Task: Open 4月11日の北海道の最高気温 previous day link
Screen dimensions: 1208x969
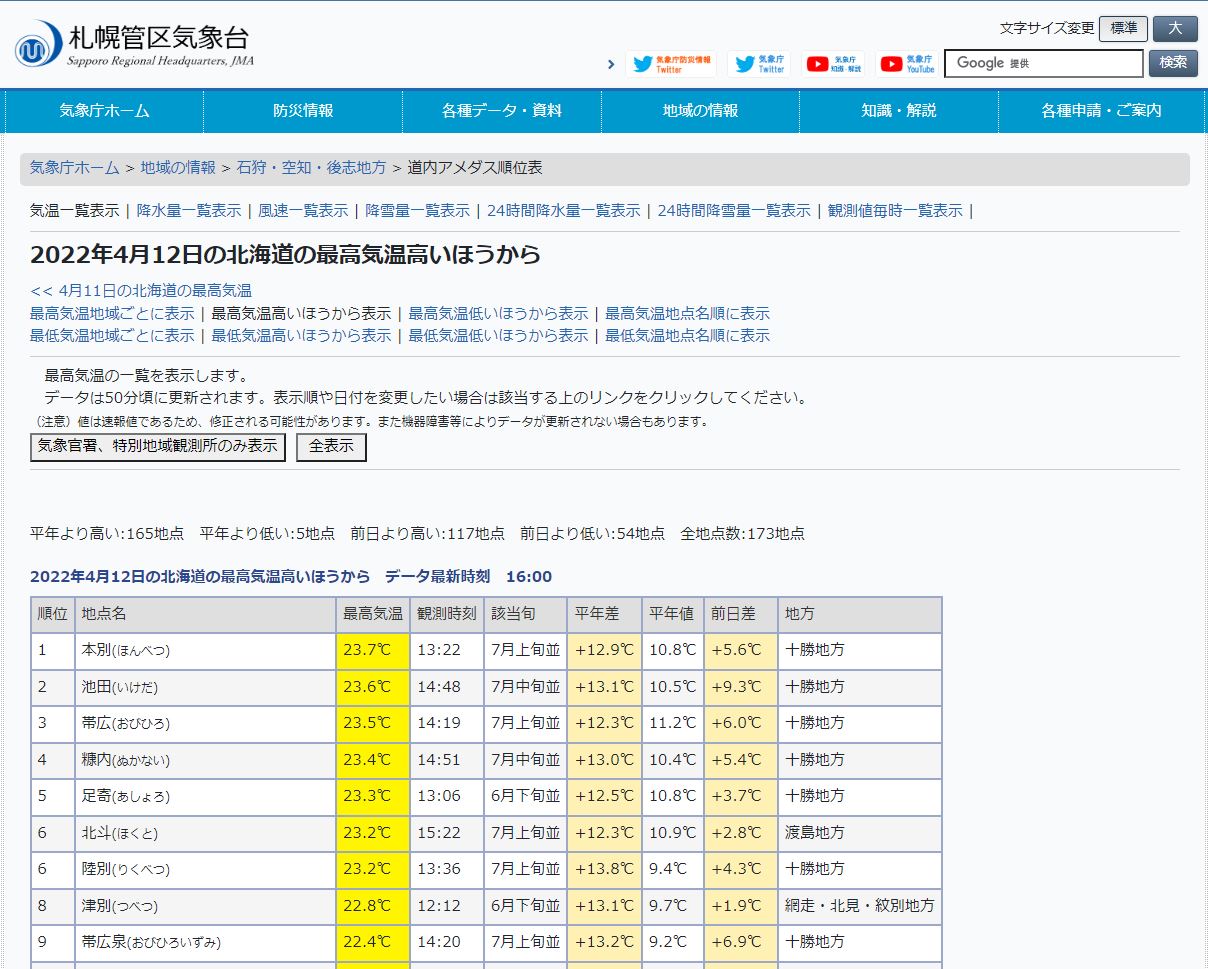Action: point(141,291)
